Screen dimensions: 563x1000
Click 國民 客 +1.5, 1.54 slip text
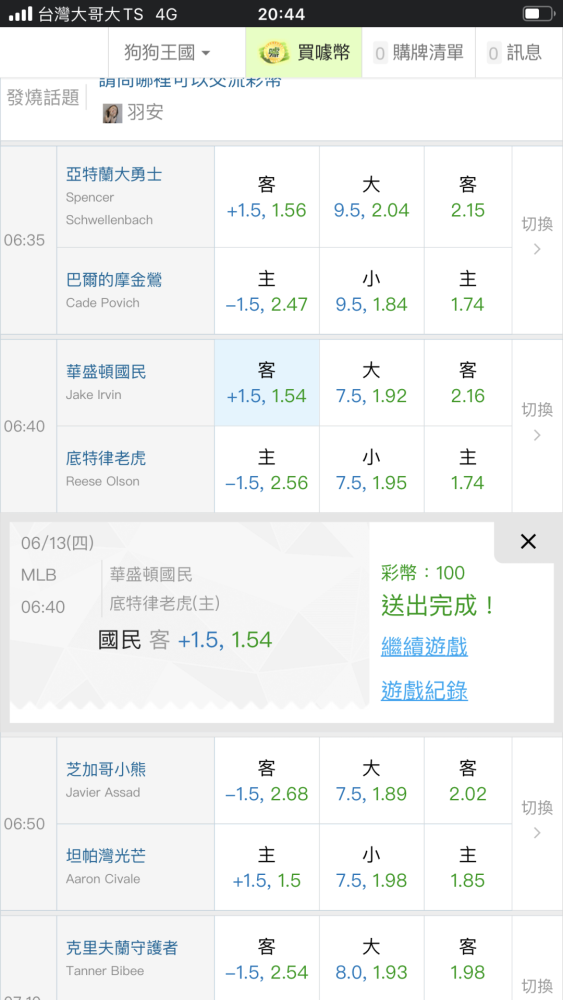(185, 640)
